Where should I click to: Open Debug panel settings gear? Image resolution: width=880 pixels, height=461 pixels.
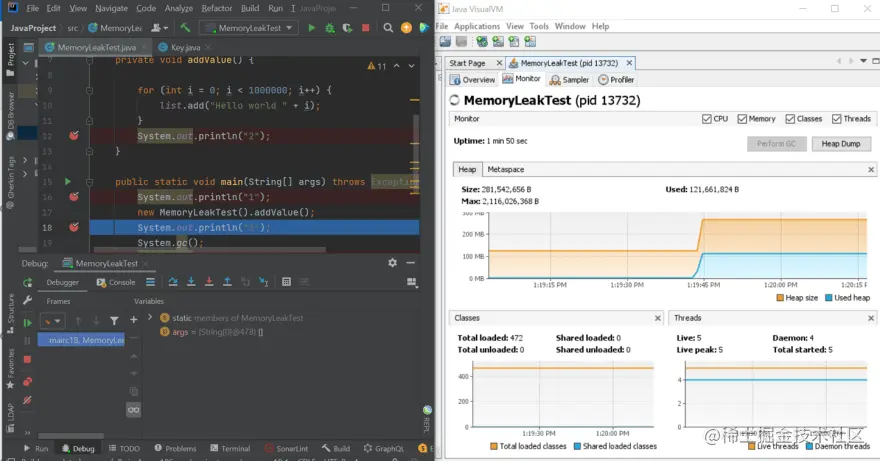[x=392, y=263]
